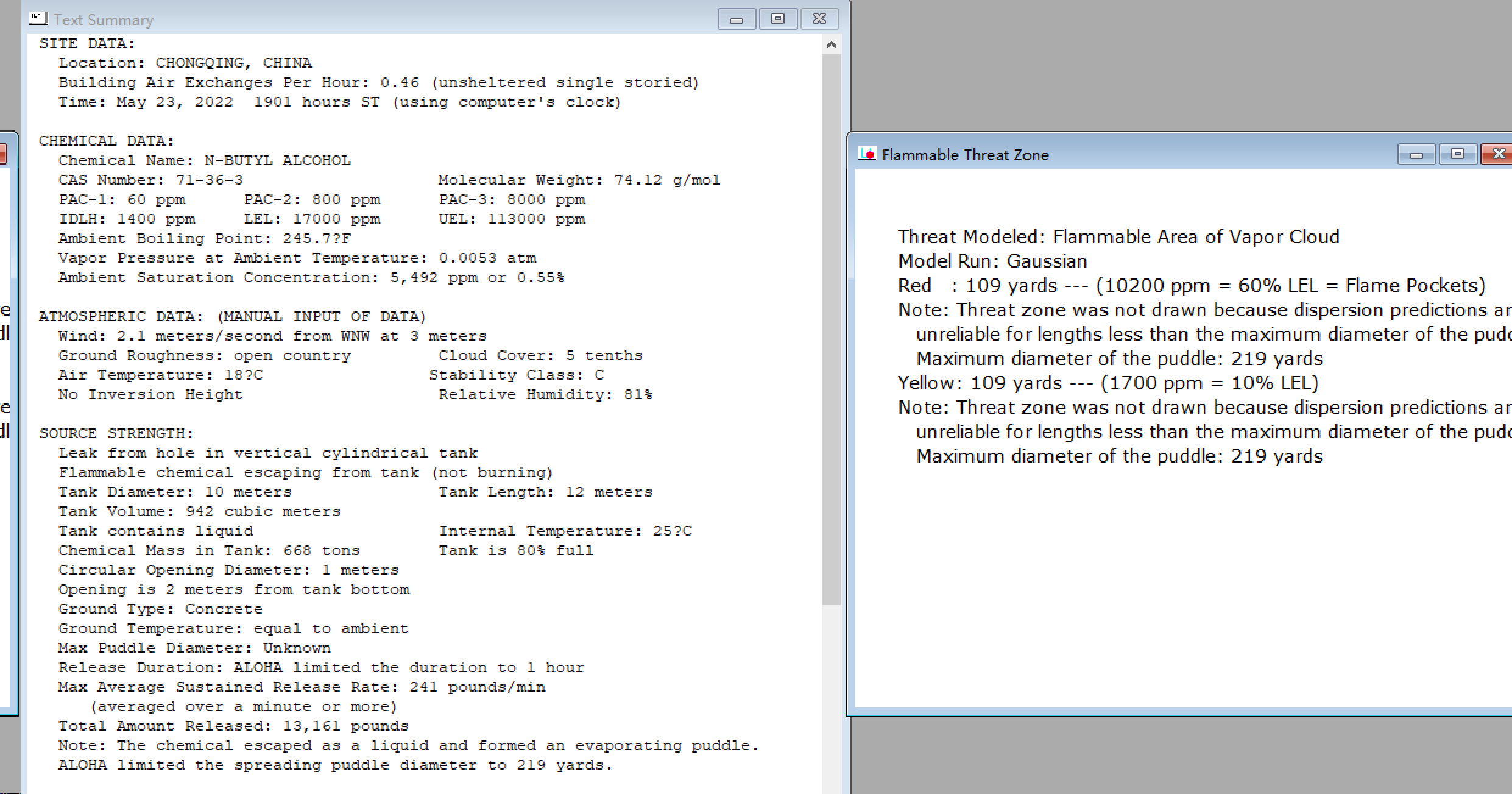Maximize the Text Summary window
Screen dimensions: 1512x794
tap(778, 19)
